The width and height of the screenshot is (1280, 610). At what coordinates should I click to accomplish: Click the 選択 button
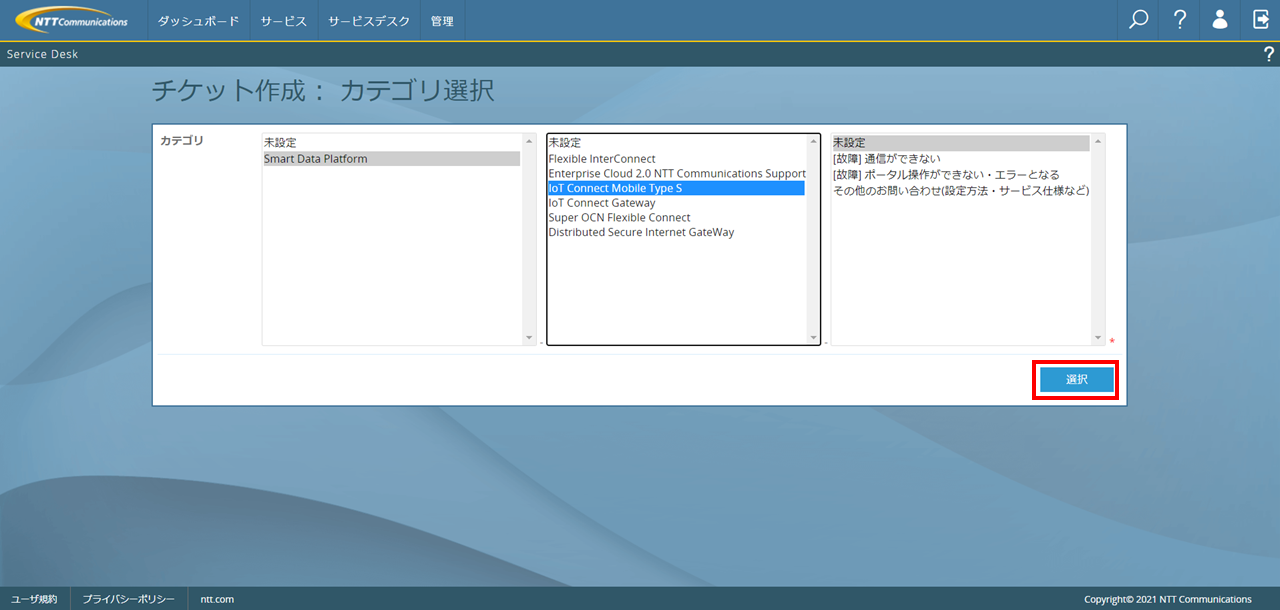1076,380
